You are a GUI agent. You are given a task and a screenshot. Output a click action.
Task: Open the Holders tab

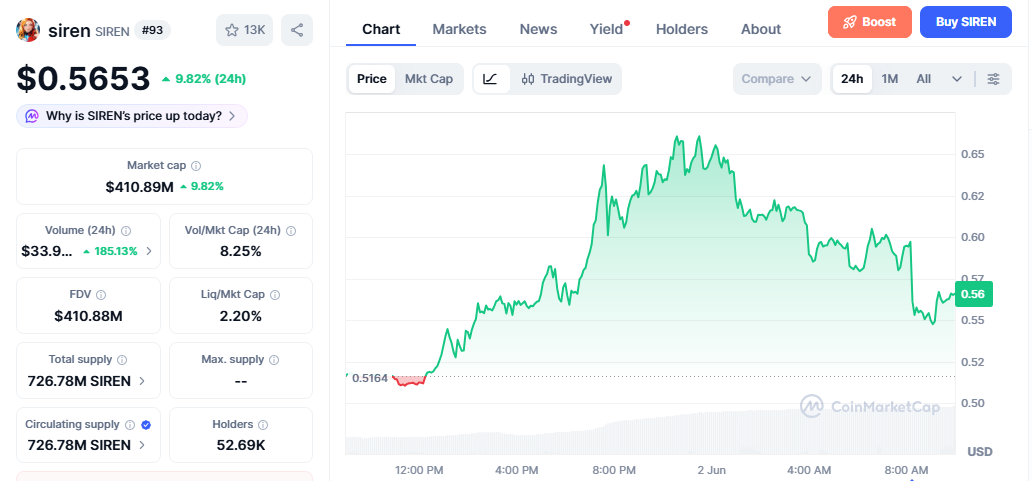coord(682,29)
